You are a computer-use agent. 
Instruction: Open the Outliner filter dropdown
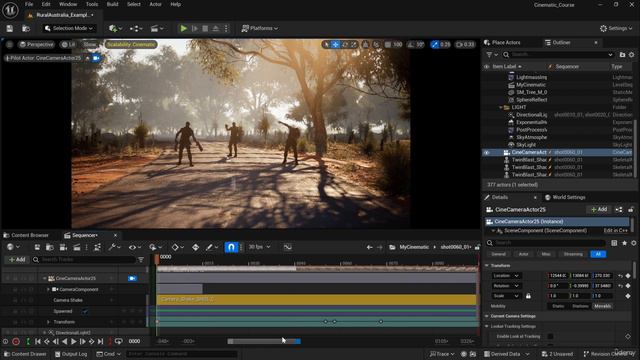pos(492,54)
